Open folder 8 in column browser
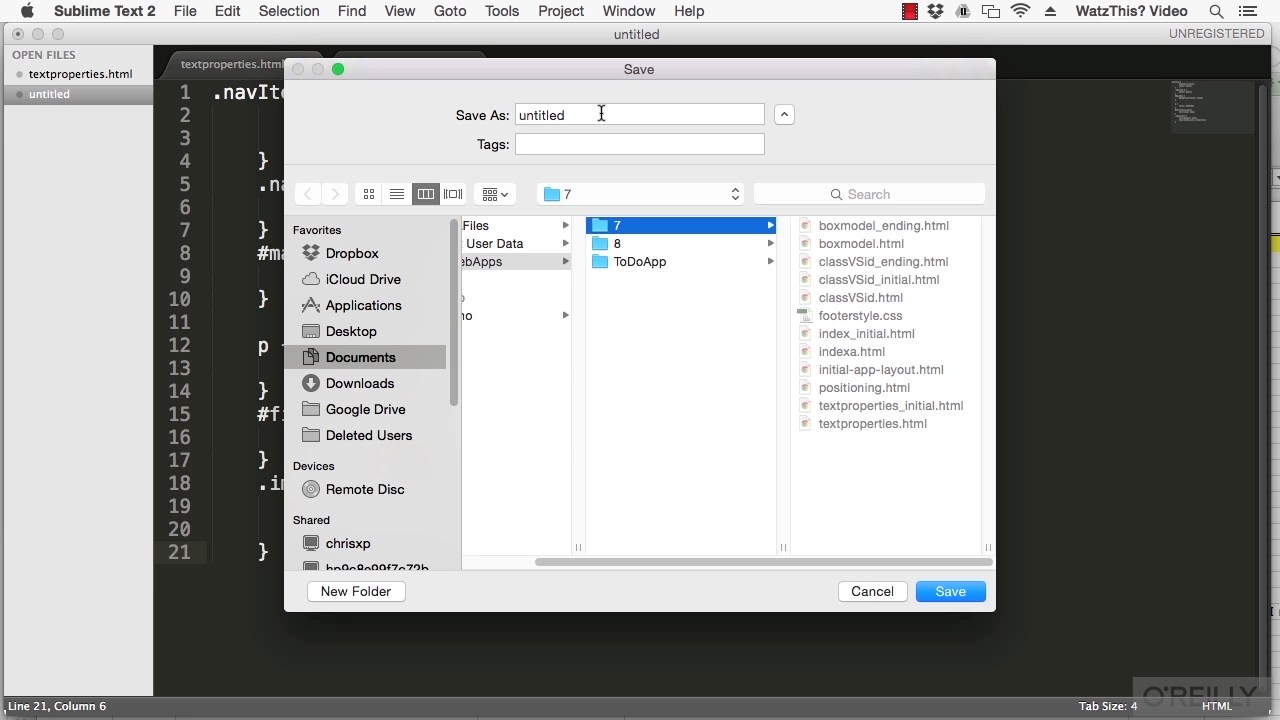This screenshot has width=1280, height=720. tap(681, 243)
